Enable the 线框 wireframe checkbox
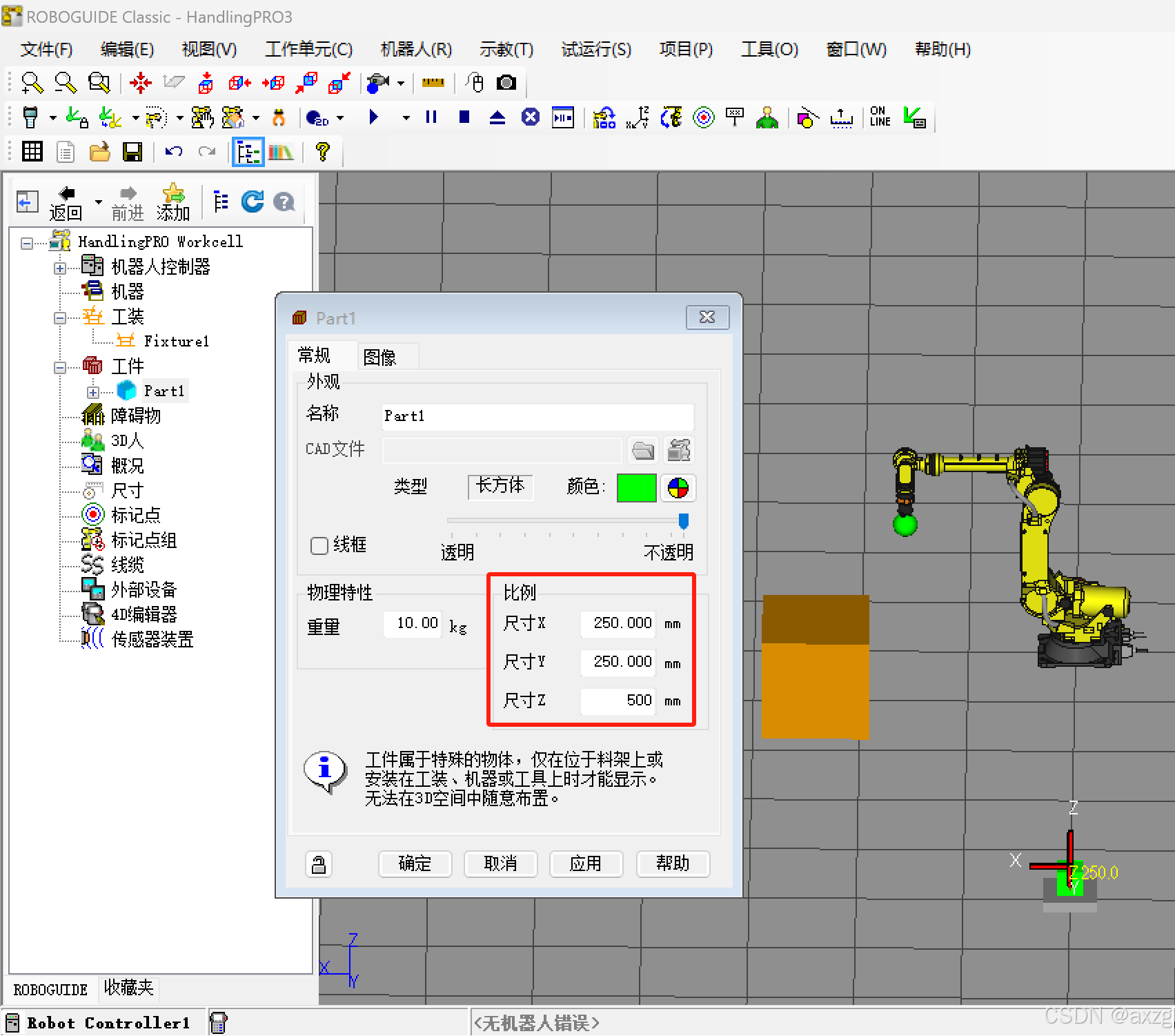The height and width of the screenshot is (1036, 1175). (x=319, y=546)
